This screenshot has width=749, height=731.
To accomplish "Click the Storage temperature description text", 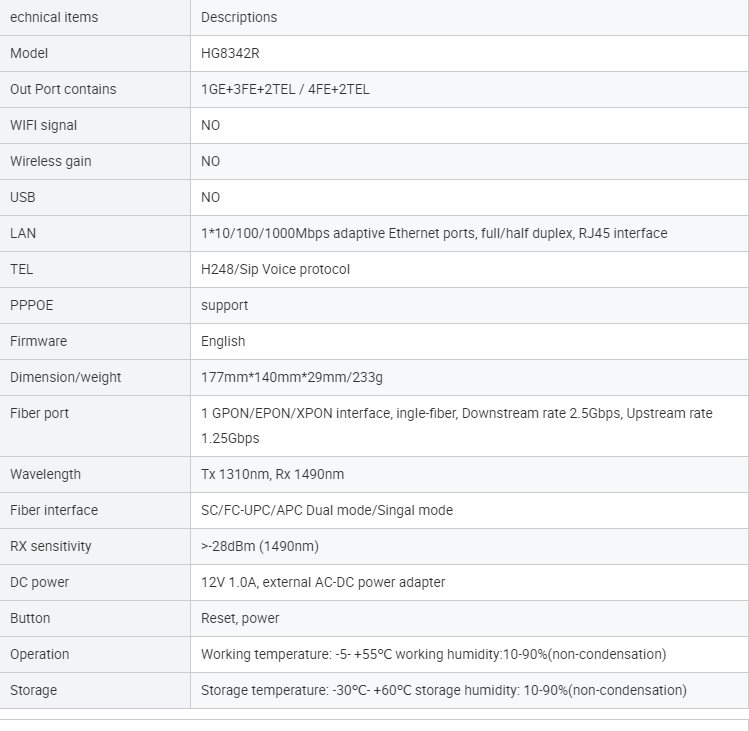I will (444, 690).
